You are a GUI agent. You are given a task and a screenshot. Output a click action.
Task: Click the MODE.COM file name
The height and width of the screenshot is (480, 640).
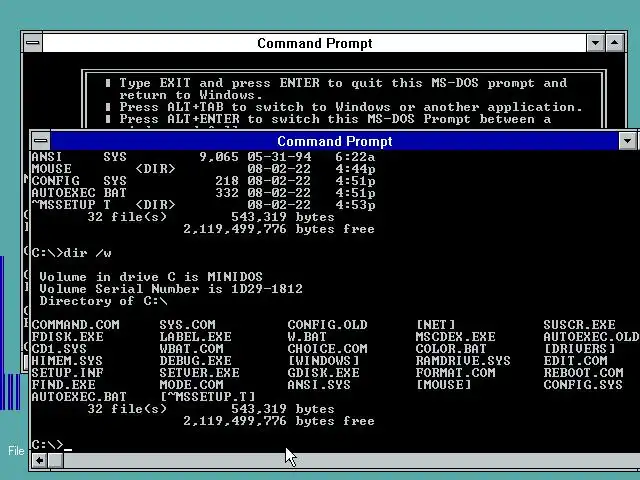(191, 385)
